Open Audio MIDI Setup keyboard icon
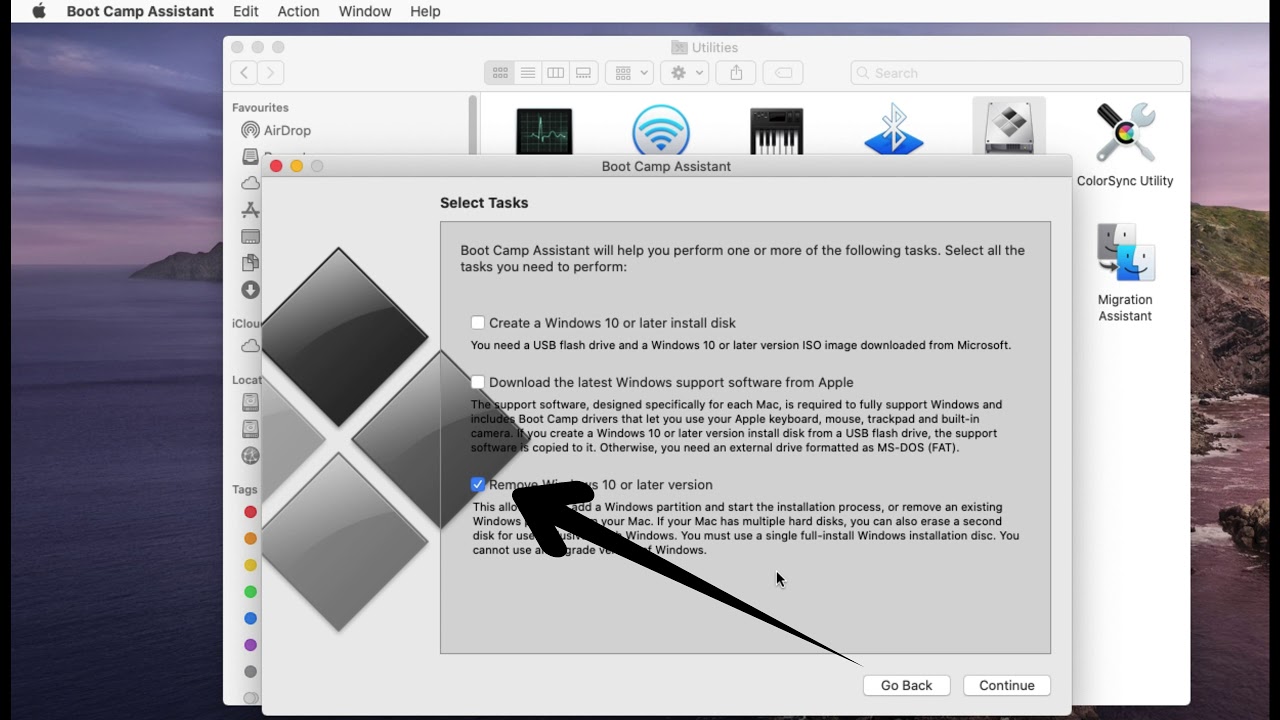The height and width of the screenshot is (720, 1280). [x=777, y=131]
